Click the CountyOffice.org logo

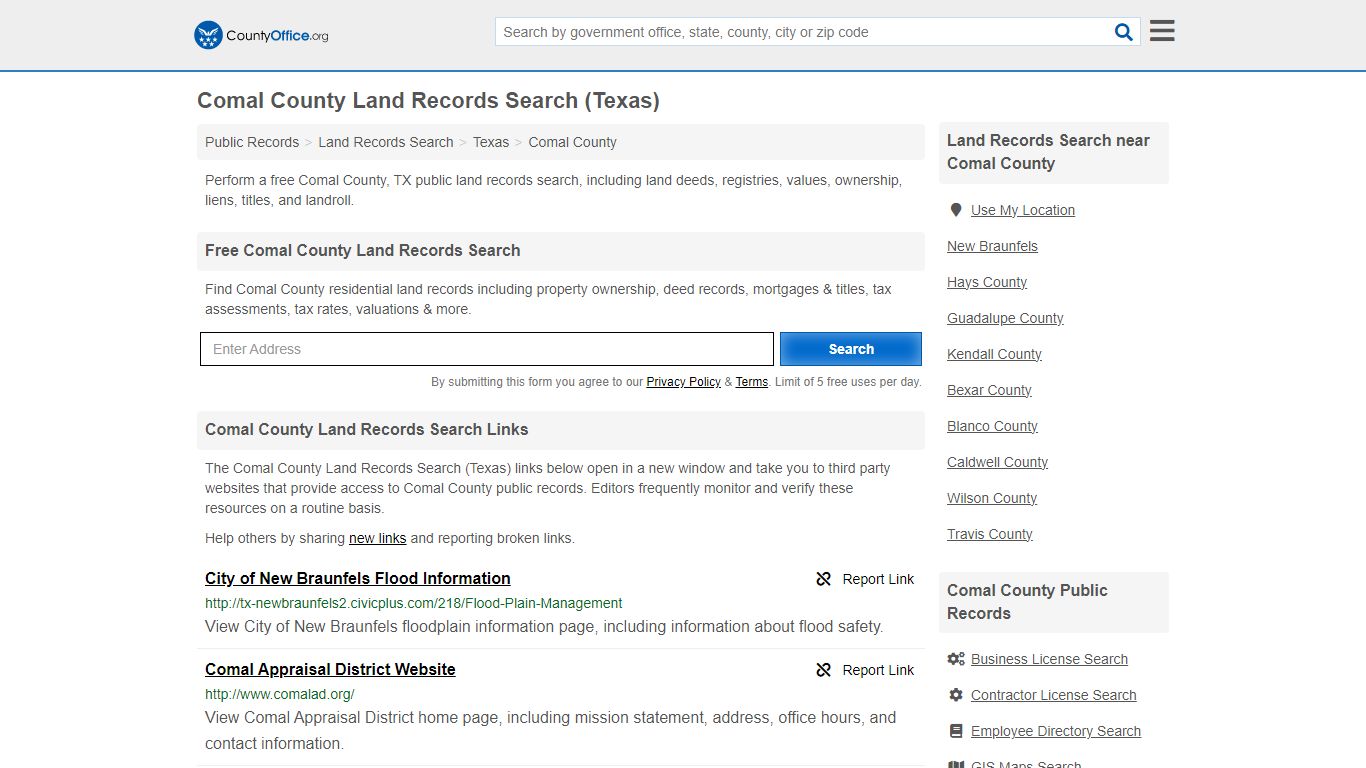261,35
